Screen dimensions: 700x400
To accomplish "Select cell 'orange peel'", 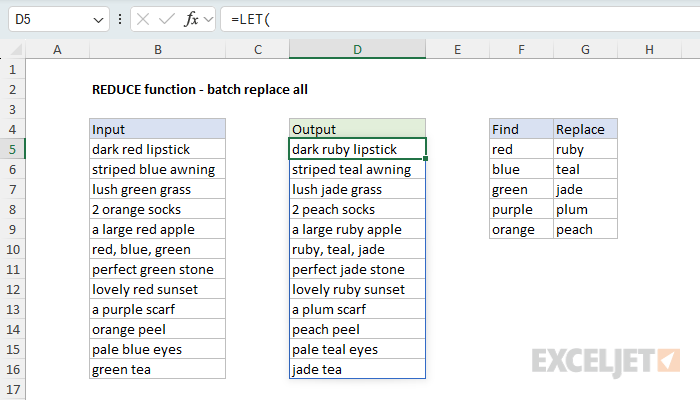I will pos(158,329).
